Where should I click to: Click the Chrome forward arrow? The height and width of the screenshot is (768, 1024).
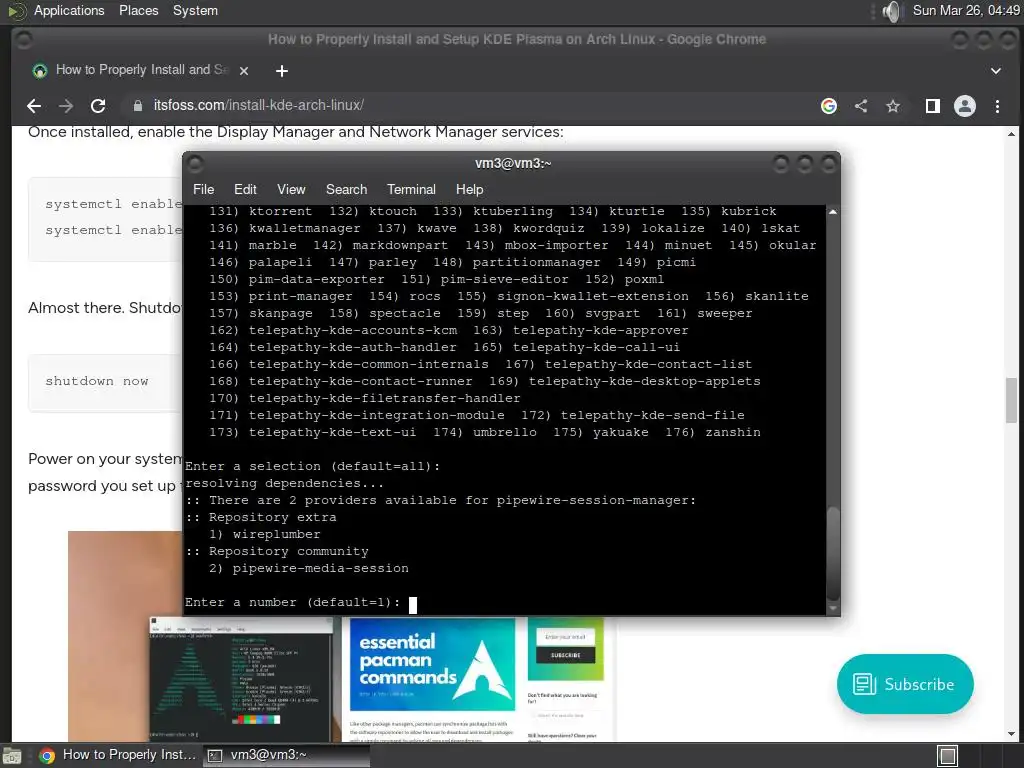pyautogui.click(x=66, y=106)
